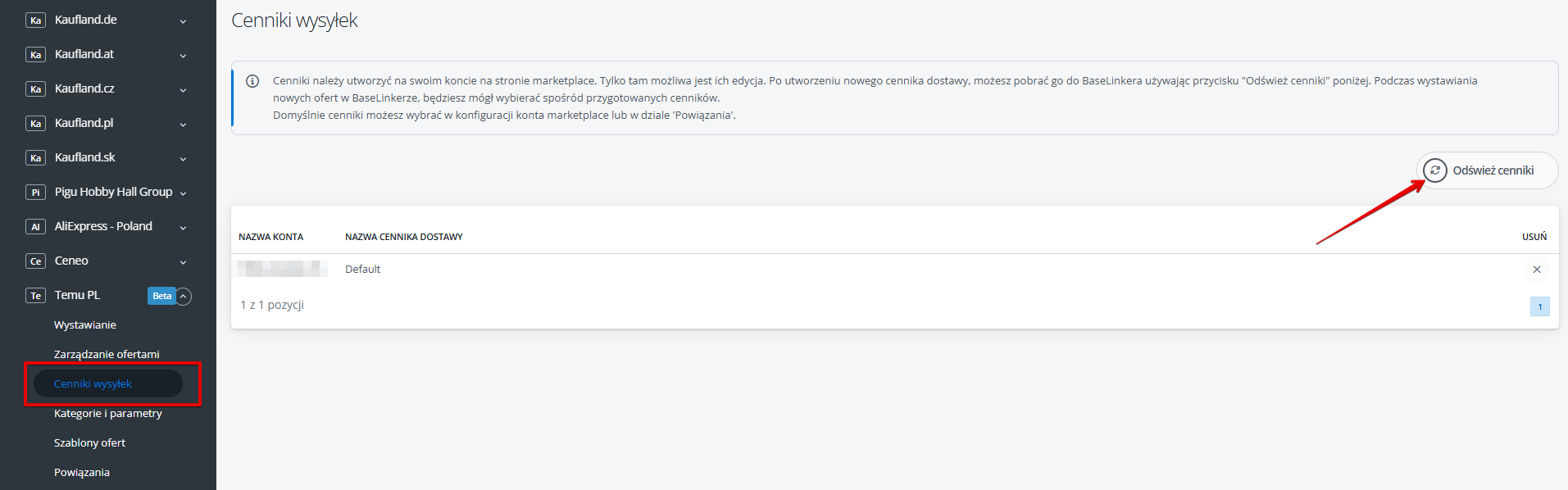The height and width of the screenshot is (490, 1568).
Task: Sort by Nazwa cennika dostawy column
Action: [x=404, y=237]
